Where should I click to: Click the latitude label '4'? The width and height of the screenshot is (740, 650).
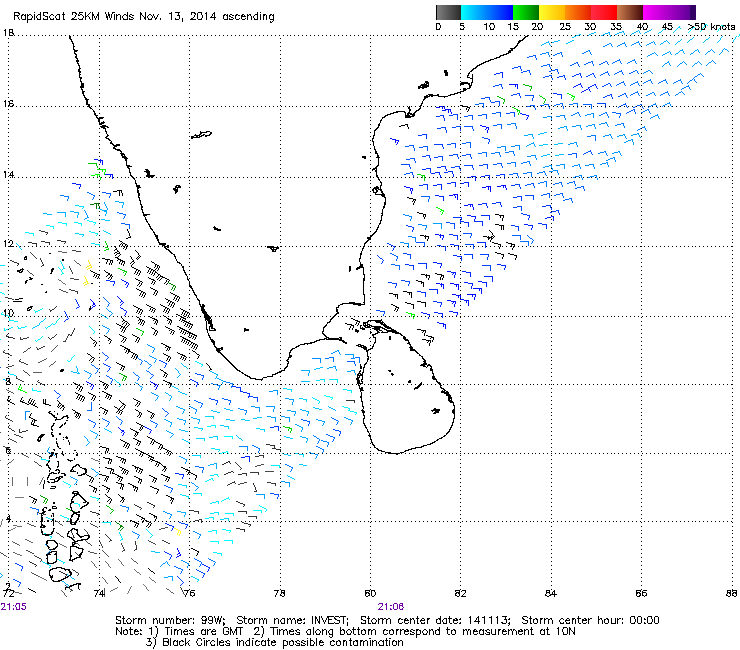point(8,519)
